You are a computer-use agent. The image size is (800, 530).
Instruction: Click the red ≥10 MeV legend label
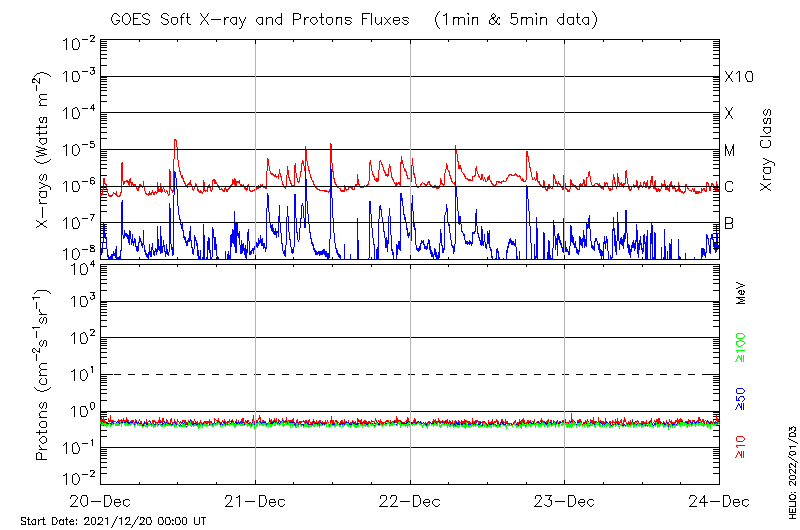coord(741,447)
